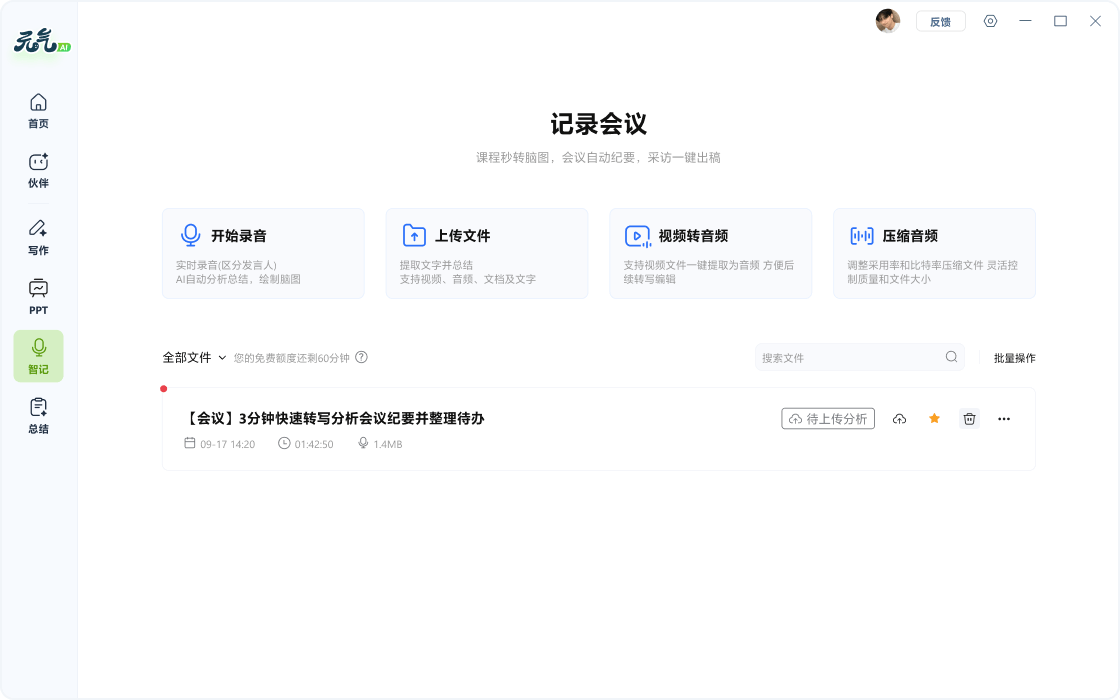Select the 智记 recording tab
The height and width of the screenshot is (700, 1120).
click(x=38, y=356)
